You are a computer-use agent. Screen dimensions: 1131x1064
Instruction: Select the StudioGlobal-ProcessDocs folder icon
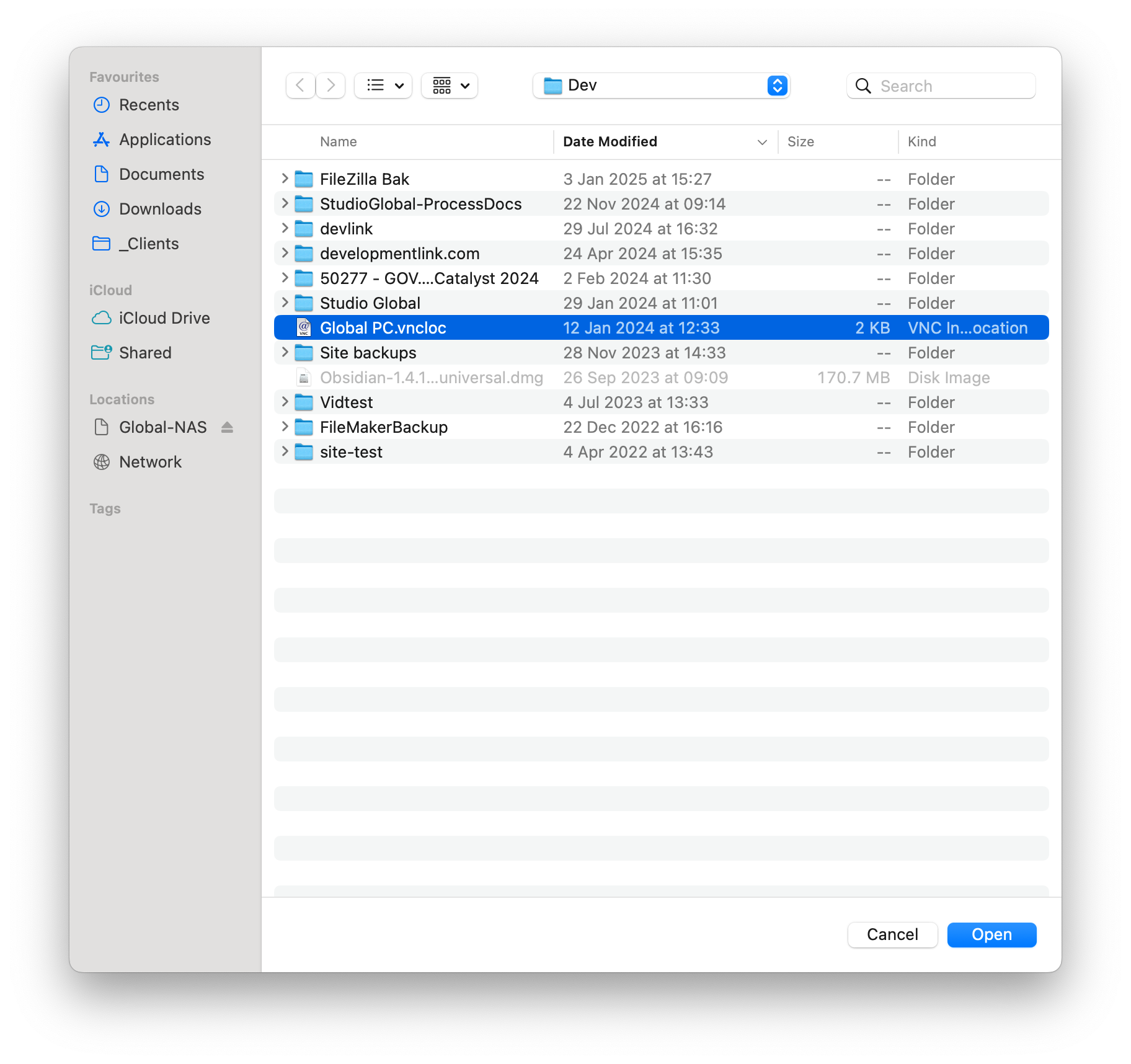(x=304, y=204)
